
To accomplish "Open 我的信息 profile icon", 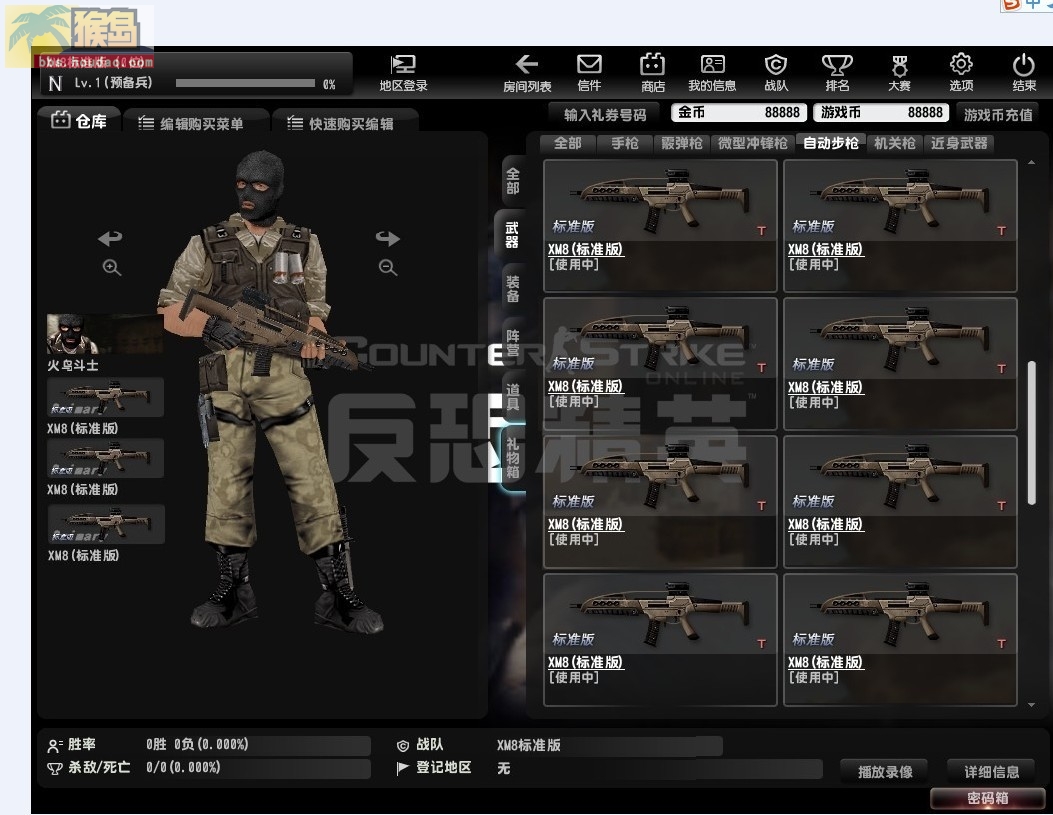I will (712, 73).
